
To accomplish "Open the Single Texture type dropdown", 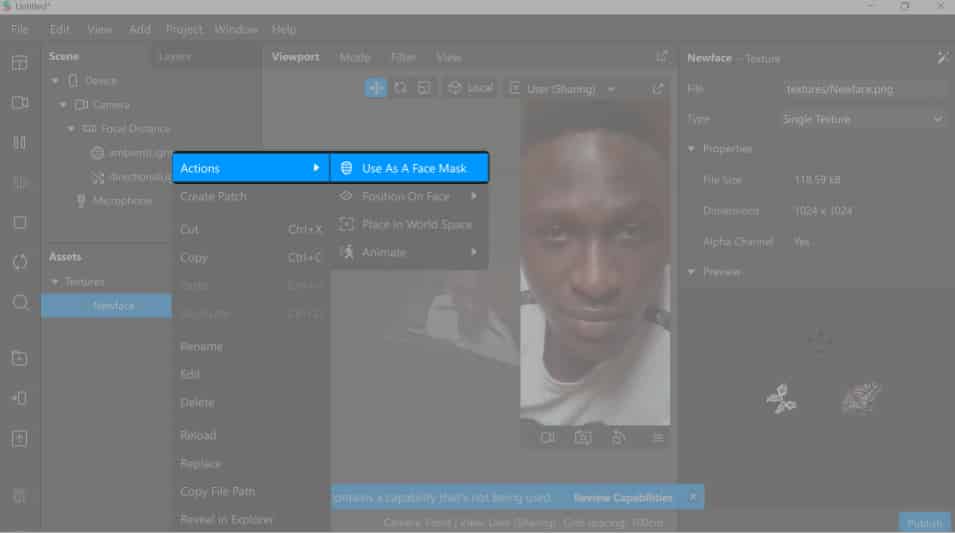I will [863, 119].
